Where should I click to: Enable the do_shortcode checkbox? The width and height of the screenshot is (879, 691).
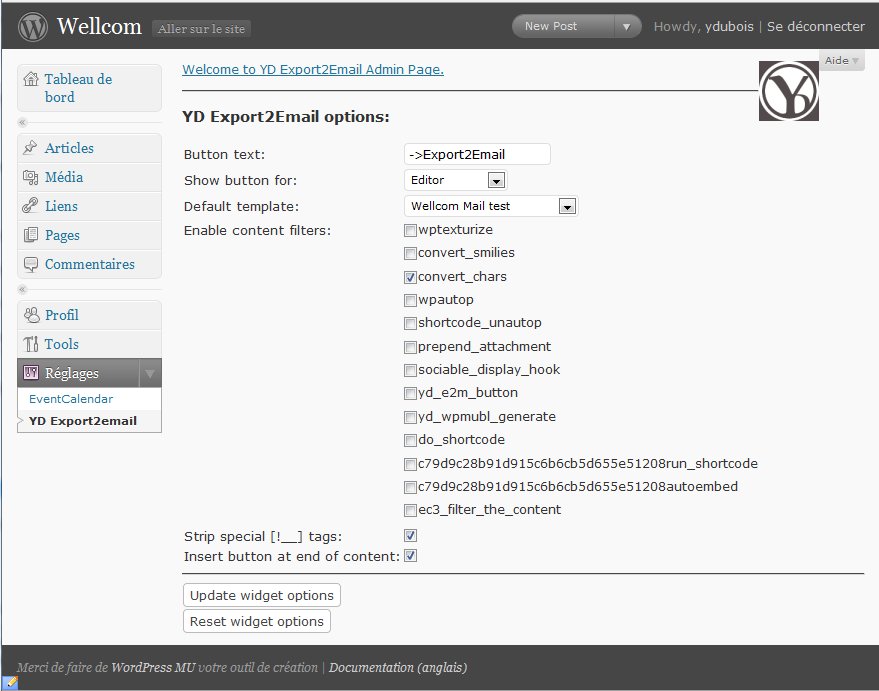[410, 440]
